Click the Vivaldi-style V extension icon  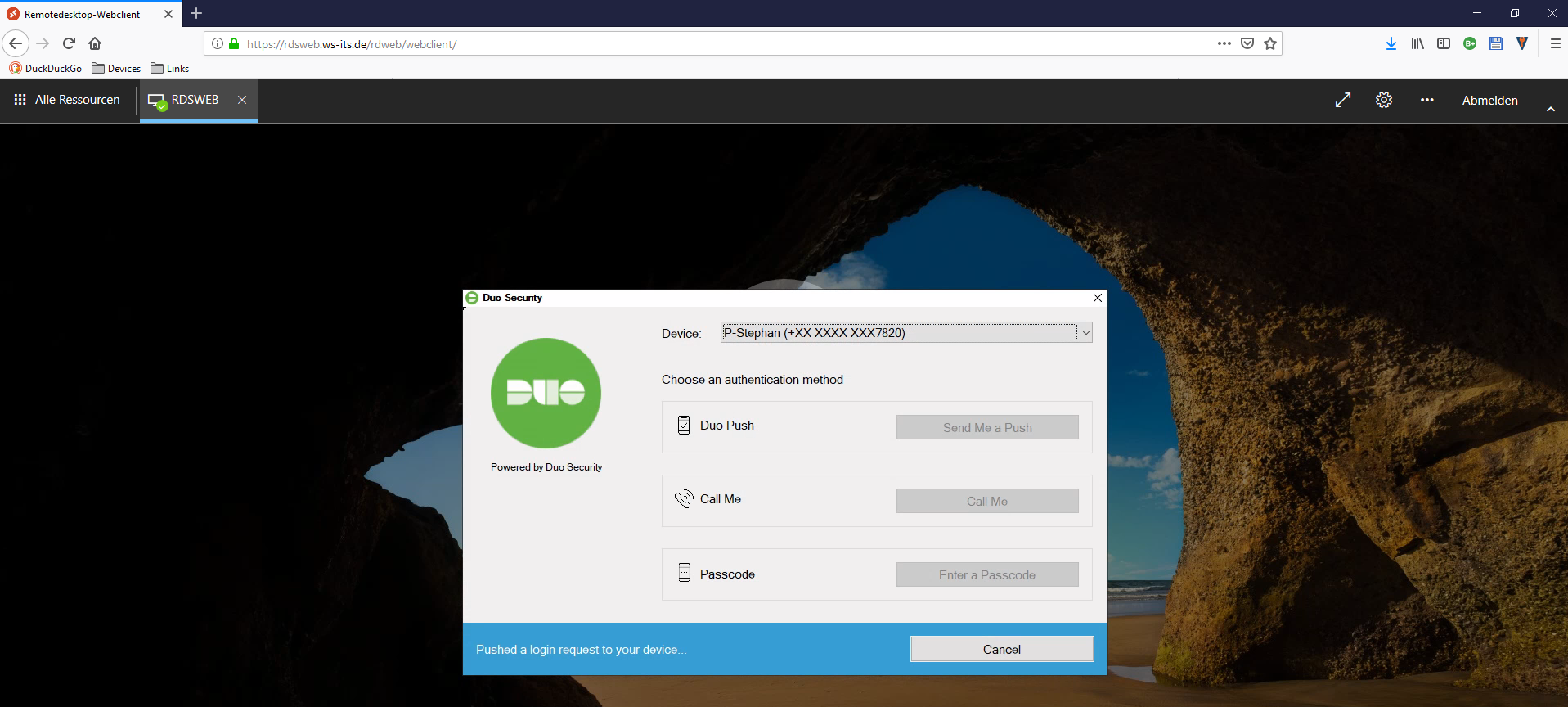tap(1522, 43)
